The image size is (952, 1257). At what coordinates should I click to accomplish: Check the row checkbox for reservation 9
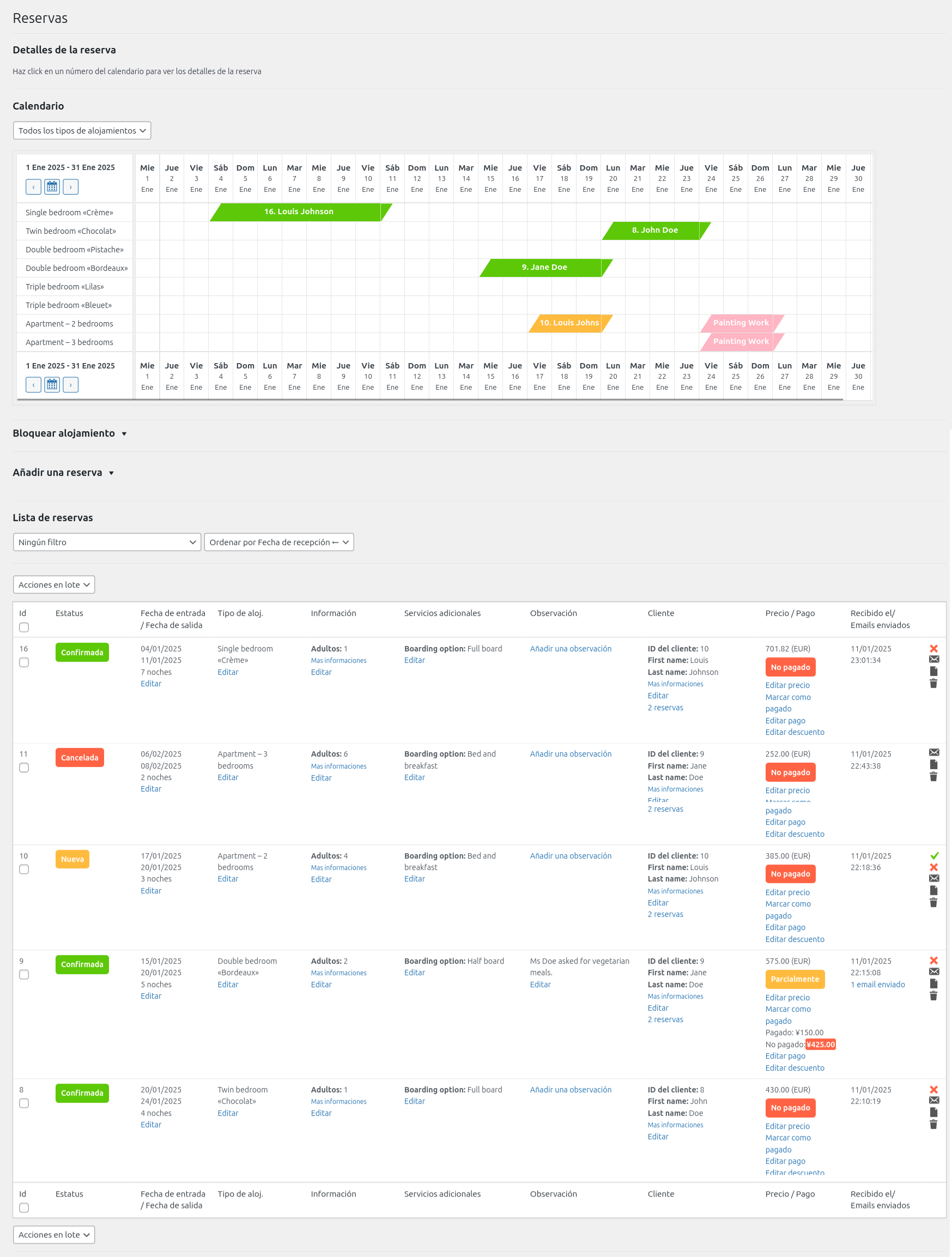pyautogui.click(x=24, y=975)
